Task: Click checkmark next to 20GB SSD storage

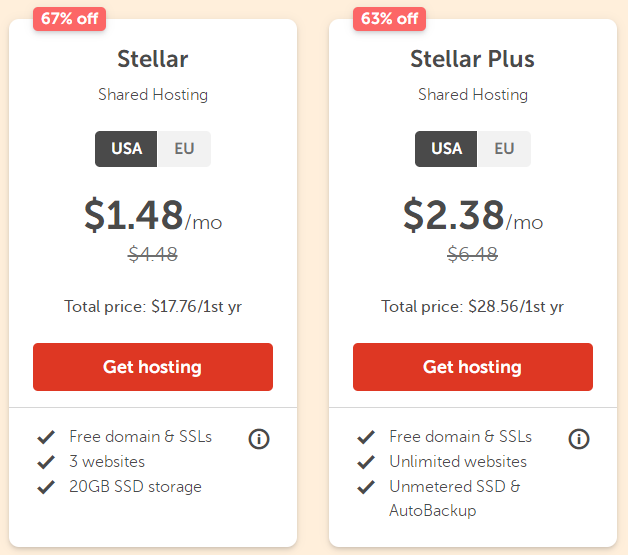Action: point(45,487)
